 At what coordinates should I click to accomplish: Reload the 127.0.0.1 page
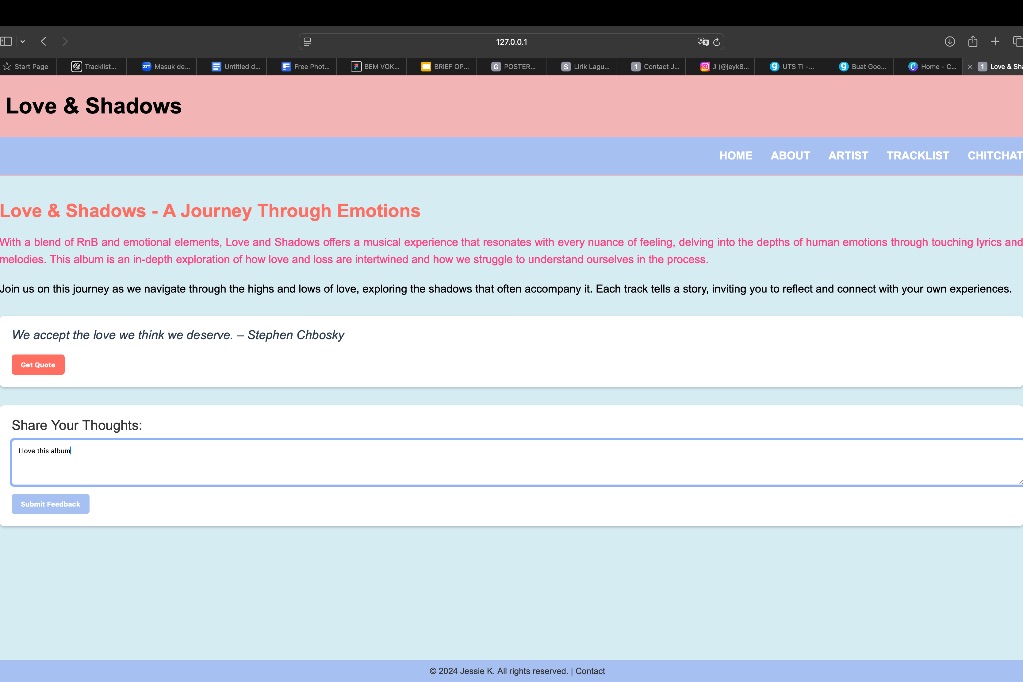point(716,41)
